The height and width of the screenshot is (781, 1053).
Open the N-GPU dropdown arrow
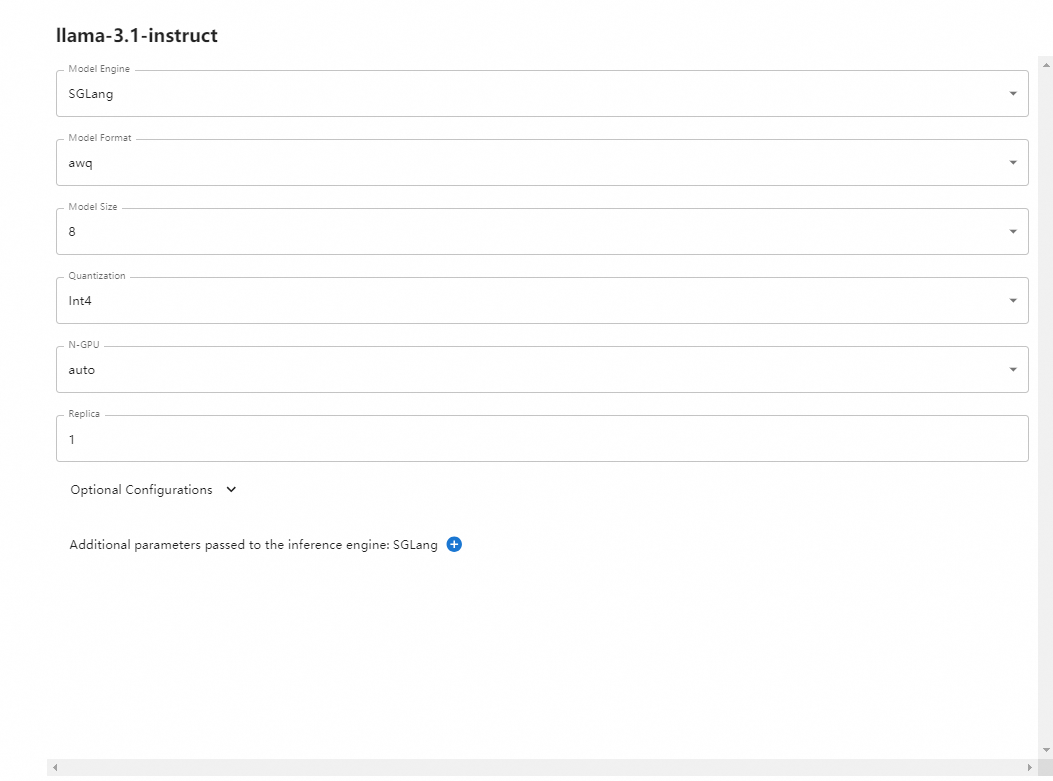[x=1013, y=370]
